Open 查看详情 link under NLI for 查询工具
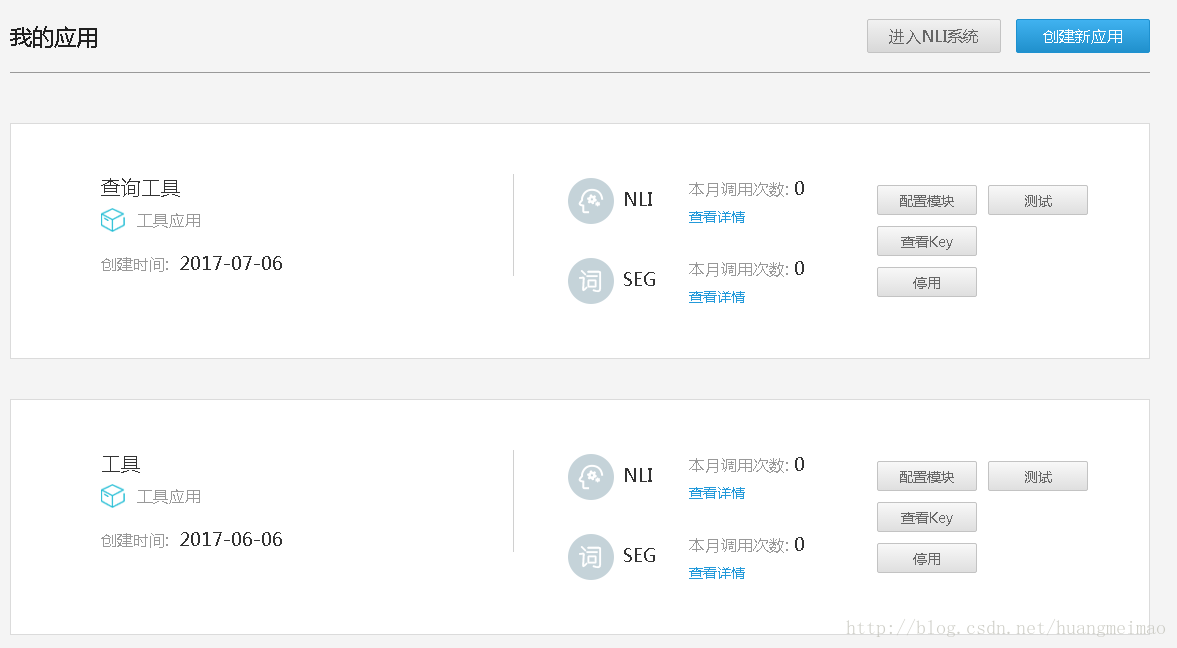 coord(717,217)
